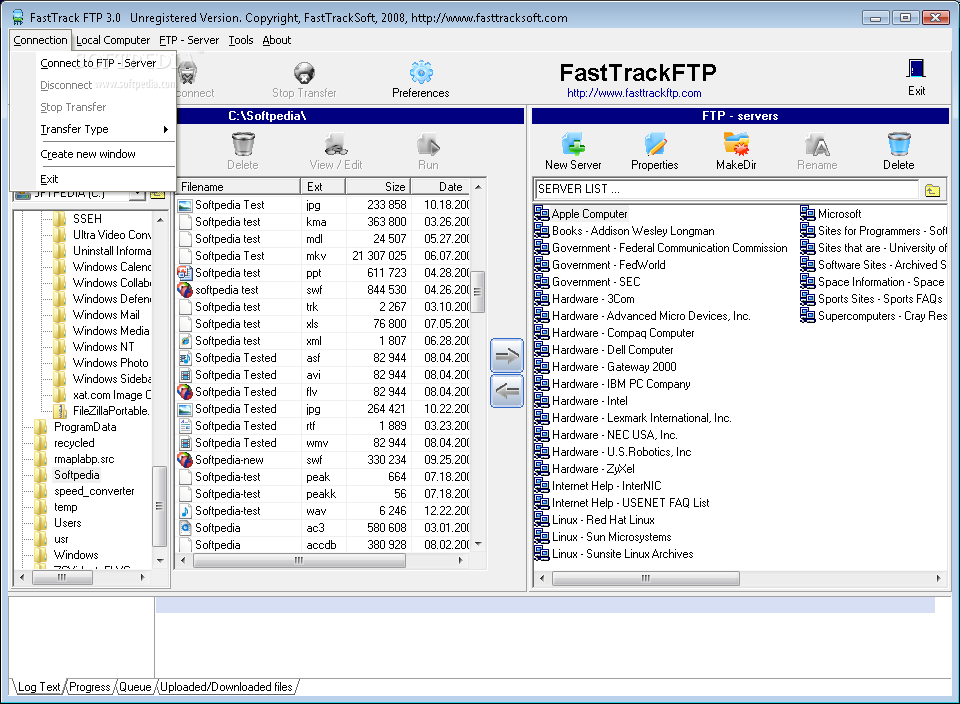This screenshot has height=704, width=960.
Task: Select Softpedia Test mkv file
Action: (323, 256)
